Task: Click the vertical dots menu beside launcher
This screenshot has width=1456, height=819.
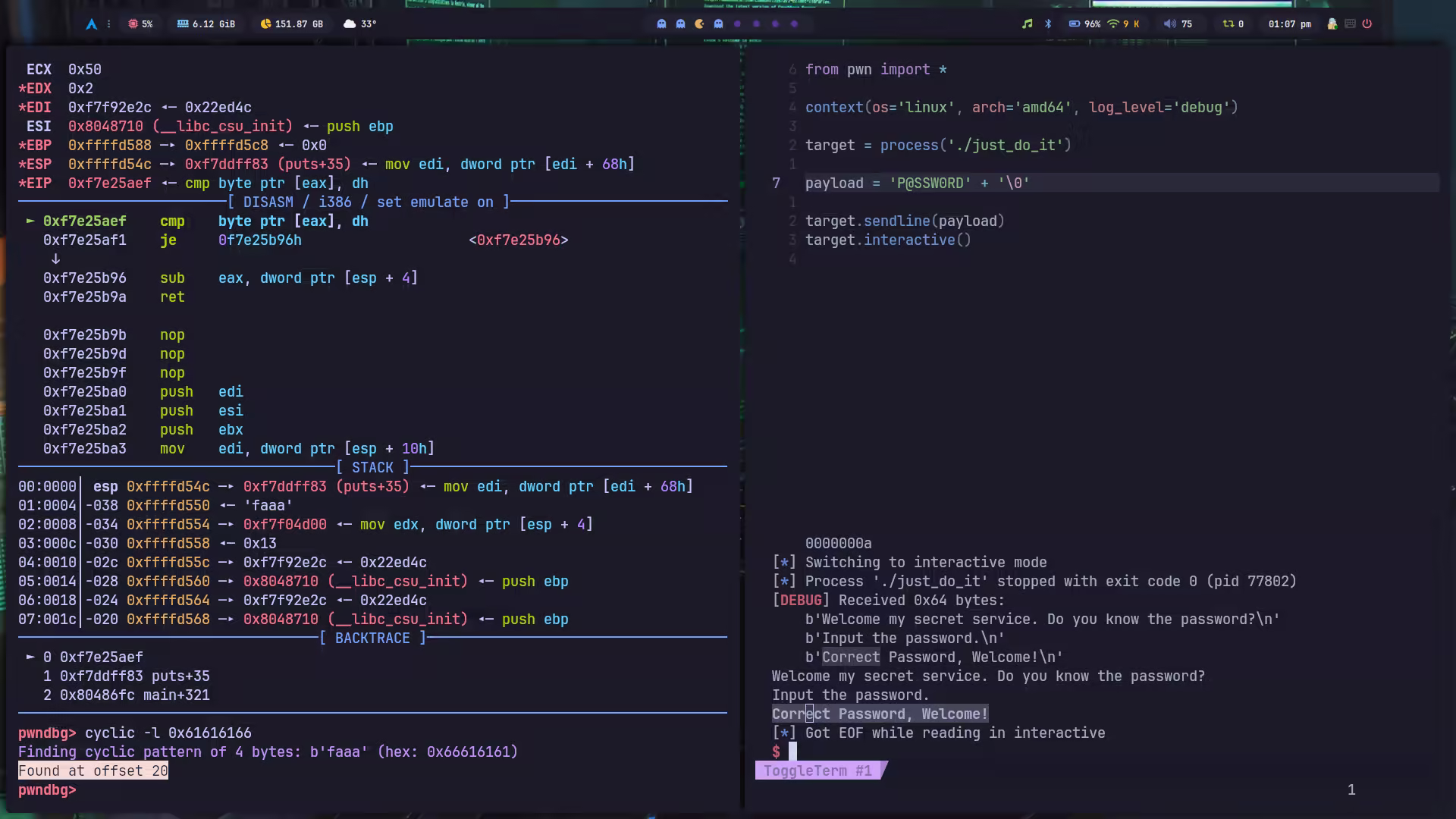Action: [x=109, y=24]
